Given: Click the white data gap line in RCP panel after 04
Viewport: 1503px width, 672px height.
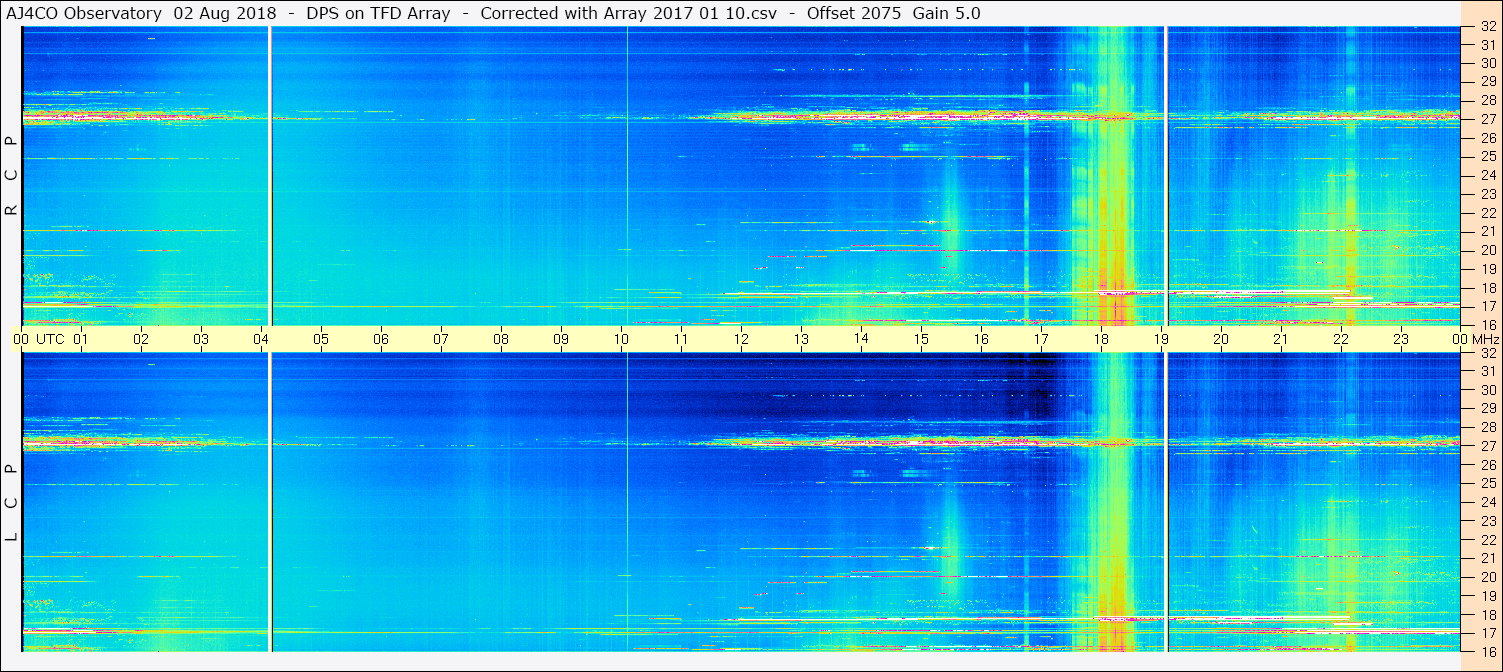Looking at the screenshot, I should pos(270,176).
